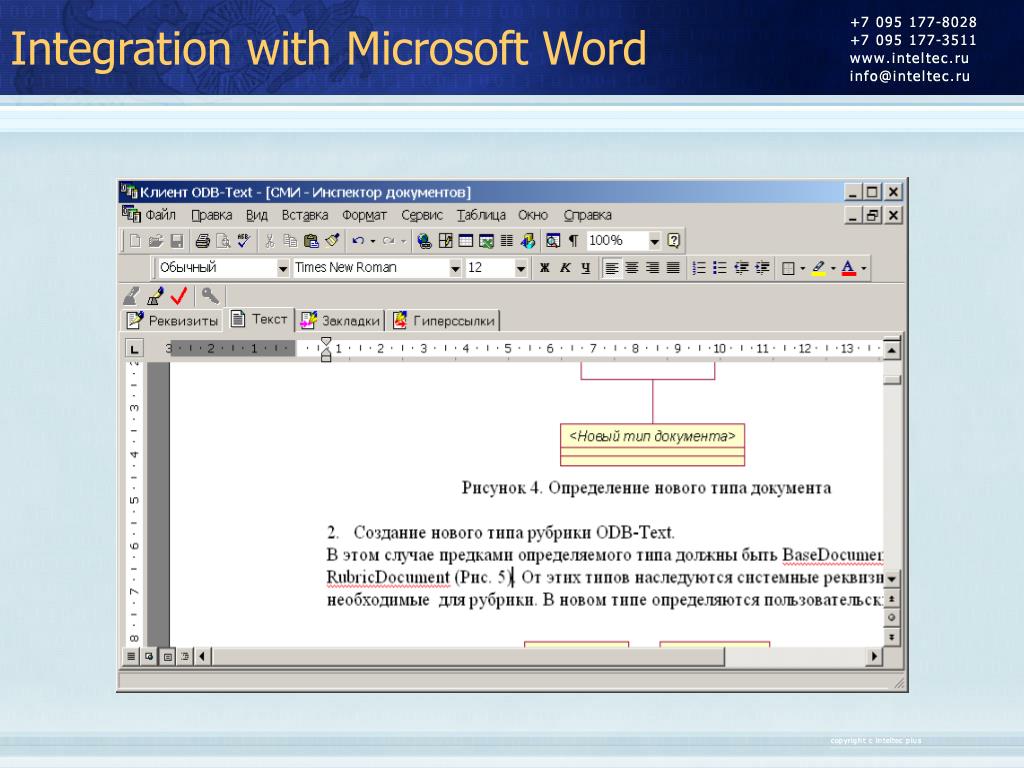Apply yellow highlight color

coord(819,268)
